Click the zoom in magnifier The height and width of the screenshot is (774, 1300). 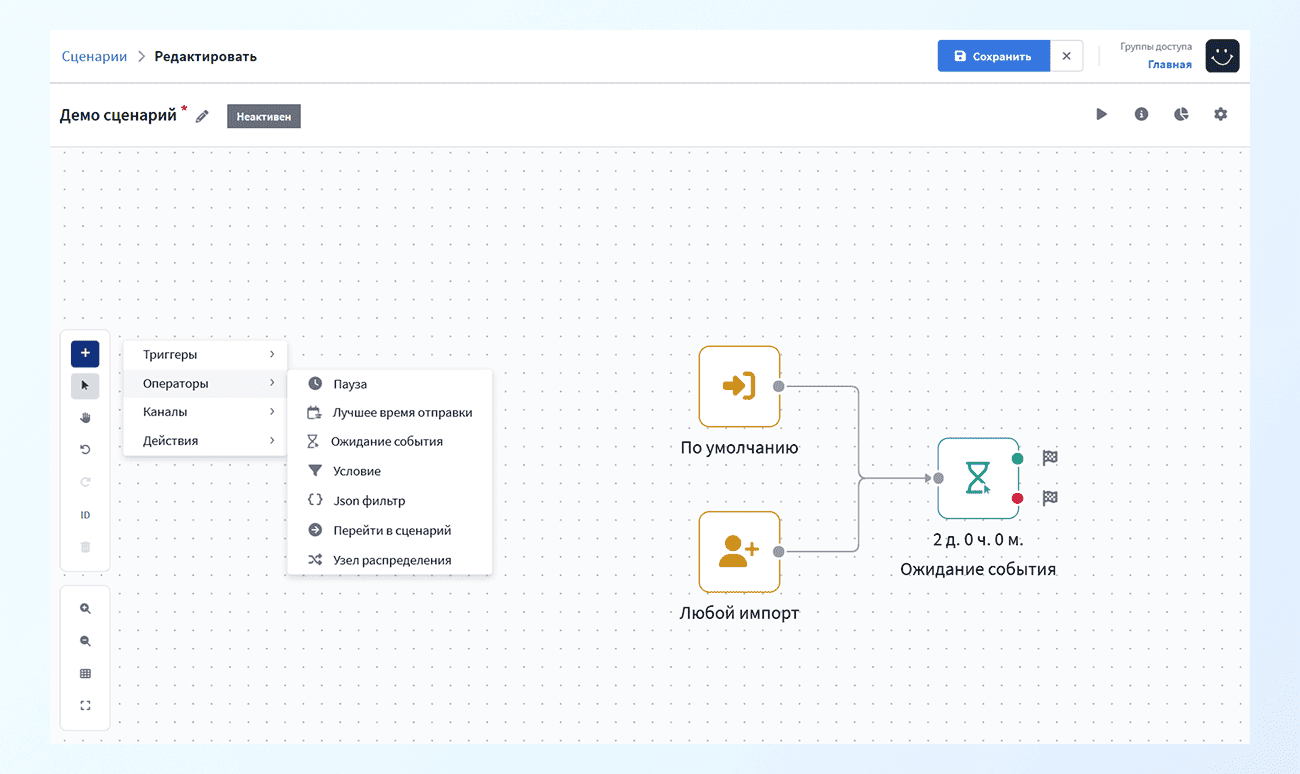(x=85, y=608)
